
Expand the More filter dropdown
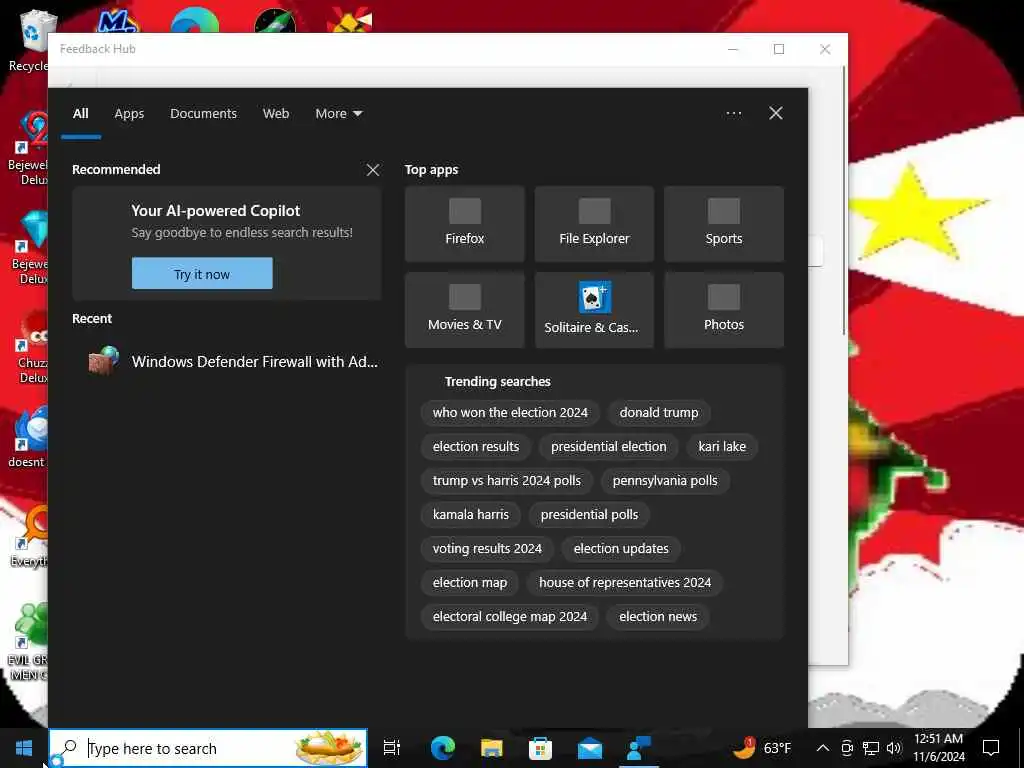point(338,114)
